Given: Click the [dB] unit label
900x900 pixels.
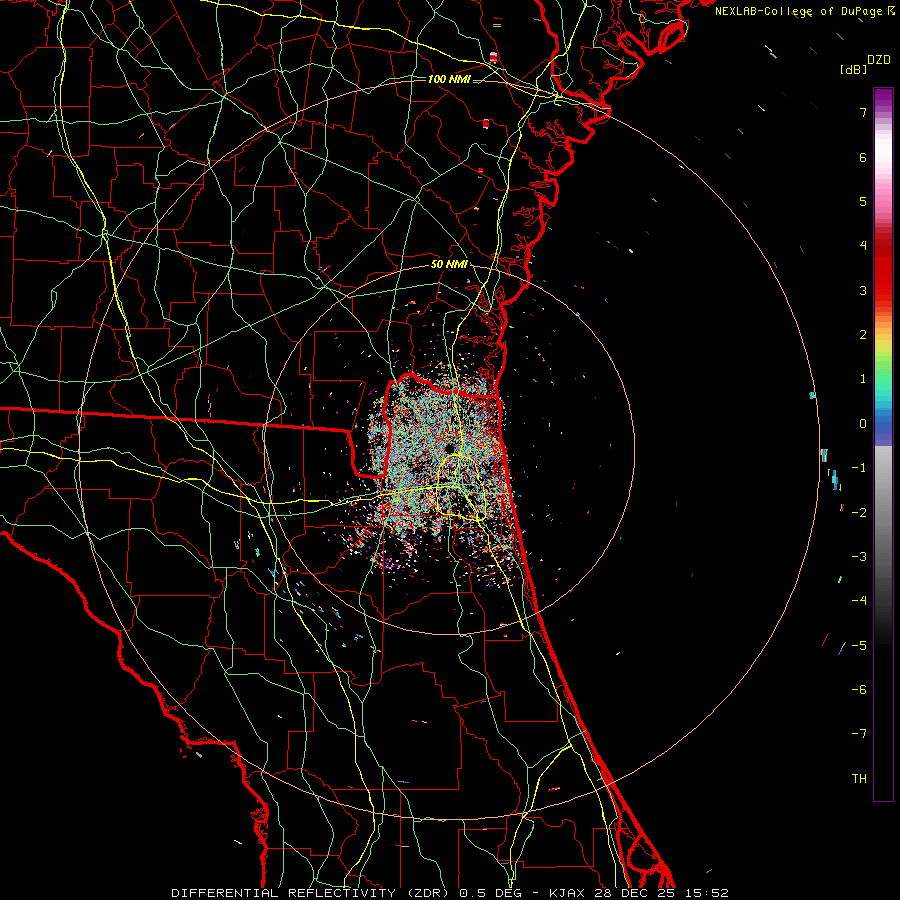Looking at the screenshot, I should point(853,69).
